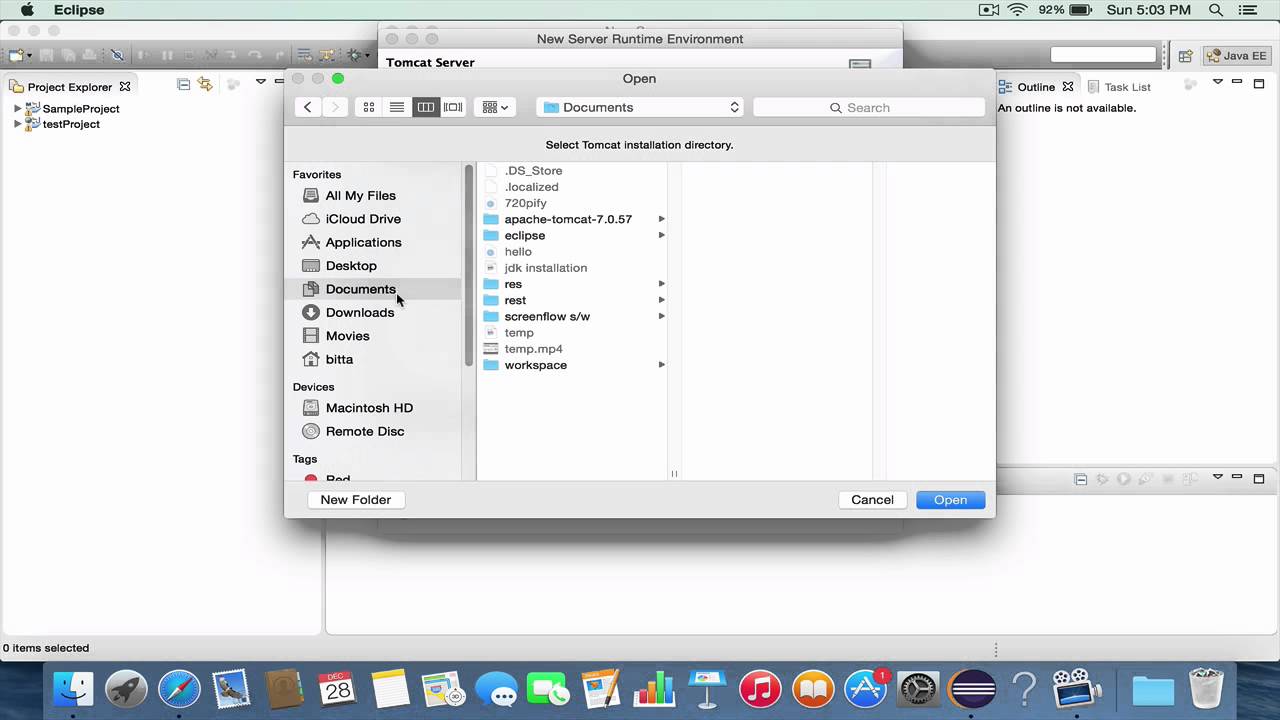Select the eclipse folder

(525, 235)
